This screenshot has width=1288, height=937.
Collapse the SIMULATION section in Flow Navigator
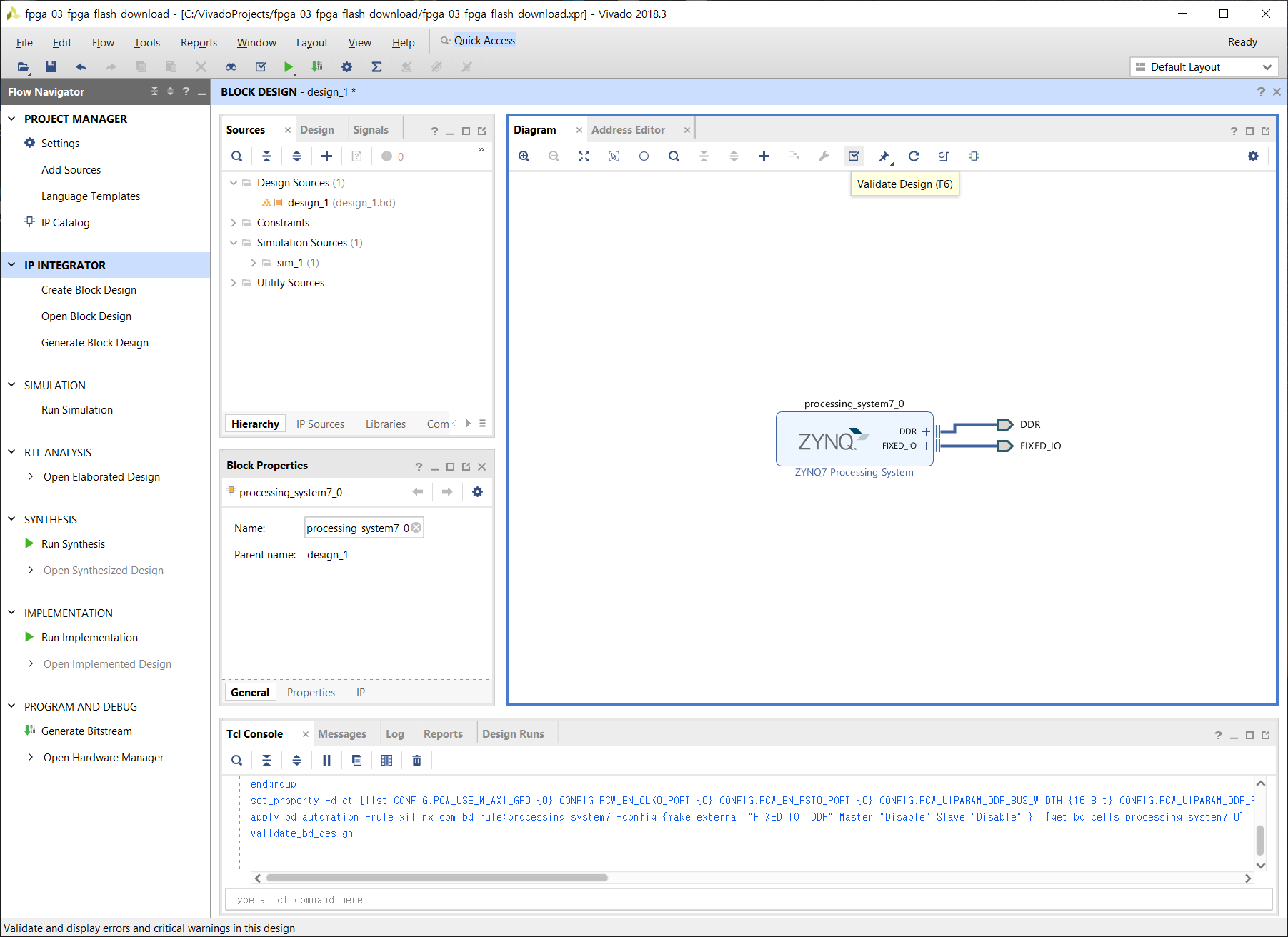click(x=11, y=385)
